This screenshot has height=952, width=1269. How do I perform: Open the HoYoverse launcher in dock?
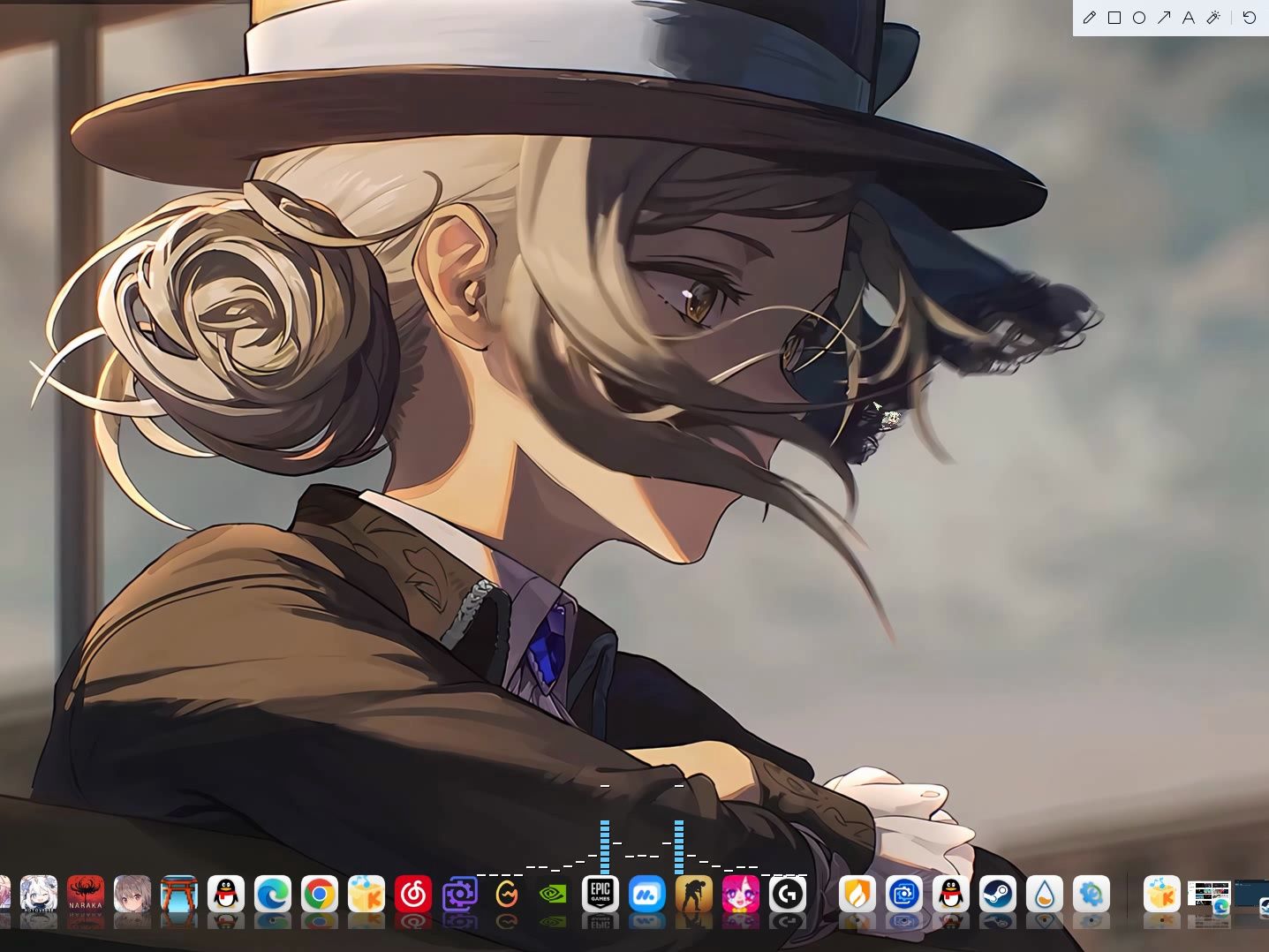point(39,894)
